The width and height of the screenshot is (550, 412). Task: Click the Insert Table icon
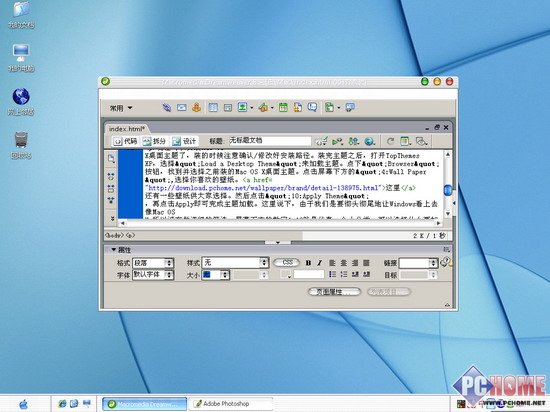(x=213, y=107)
